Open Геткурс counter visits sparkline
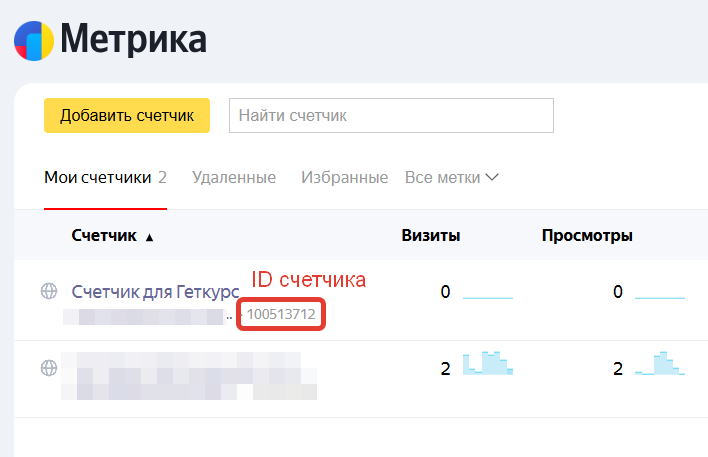This screenshot has height=457, width=708. click(x=488, y=298)
